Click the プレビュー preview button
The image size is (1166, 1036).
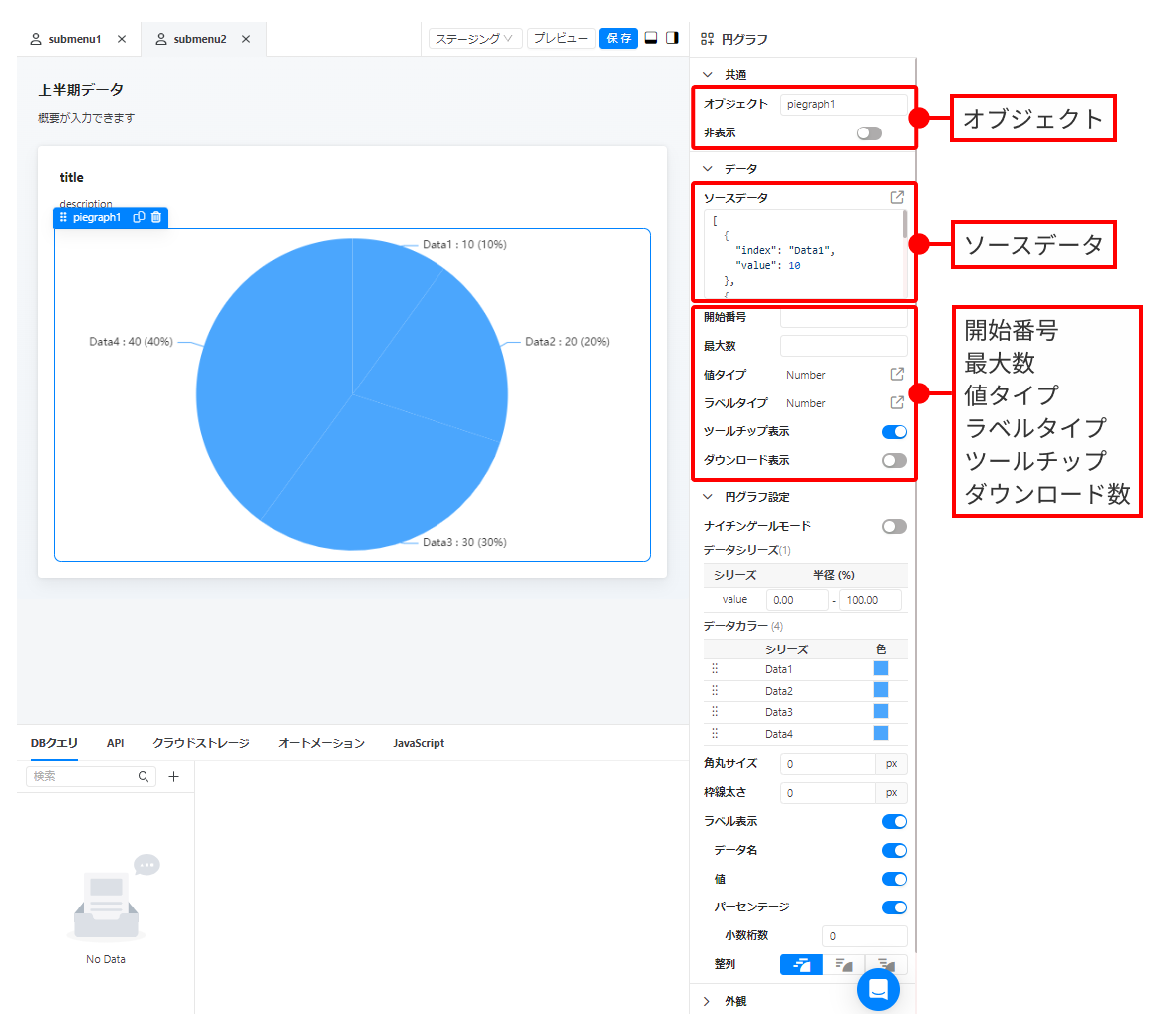point(560,38)
